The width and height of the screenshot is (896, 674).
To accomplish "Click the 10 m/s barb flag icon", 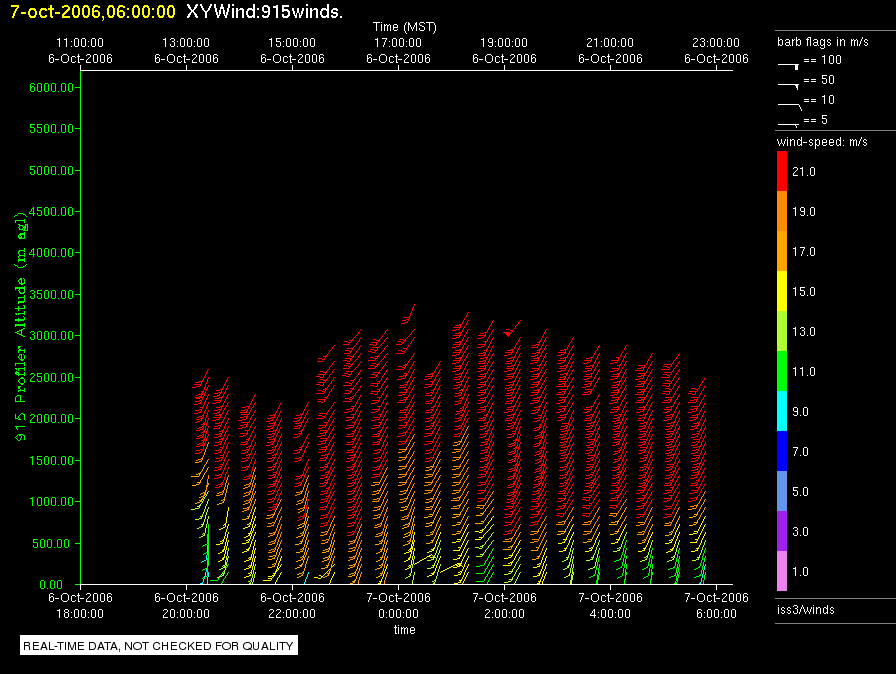I will 790,106.
